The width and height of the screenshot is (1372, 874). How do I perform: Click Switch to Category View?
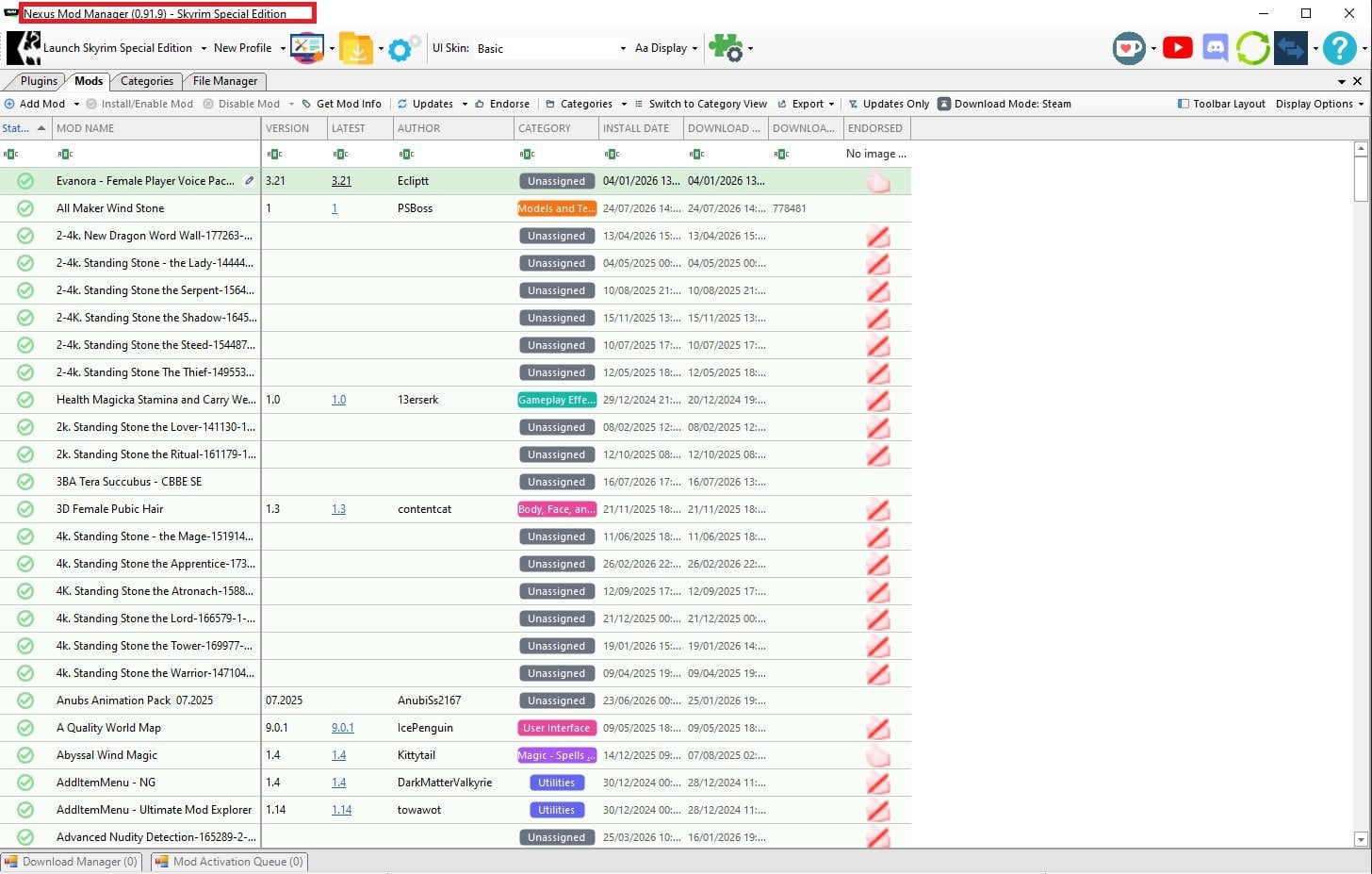point(700,104)
